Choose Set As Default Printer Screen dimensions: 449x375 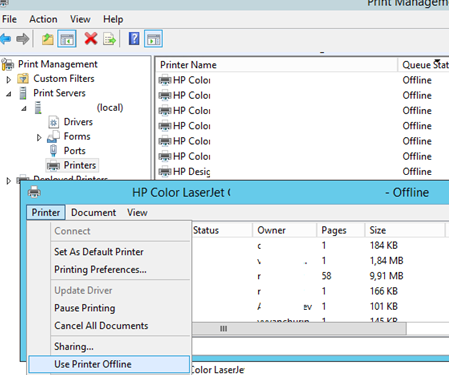click(99, 252)
